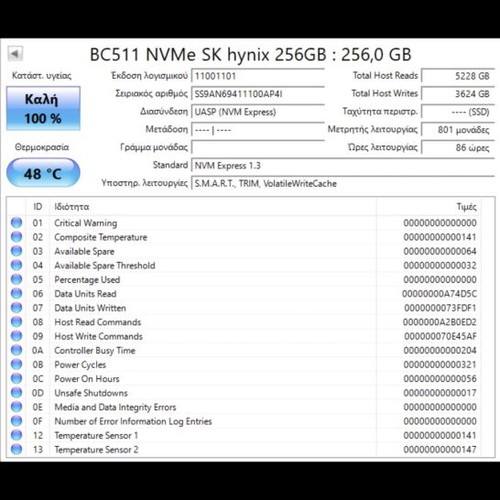Select the Composite Temperature attribute name
The height and width of the screenshot is (500, 500).
pyautogui.click(x=101, y=237)
